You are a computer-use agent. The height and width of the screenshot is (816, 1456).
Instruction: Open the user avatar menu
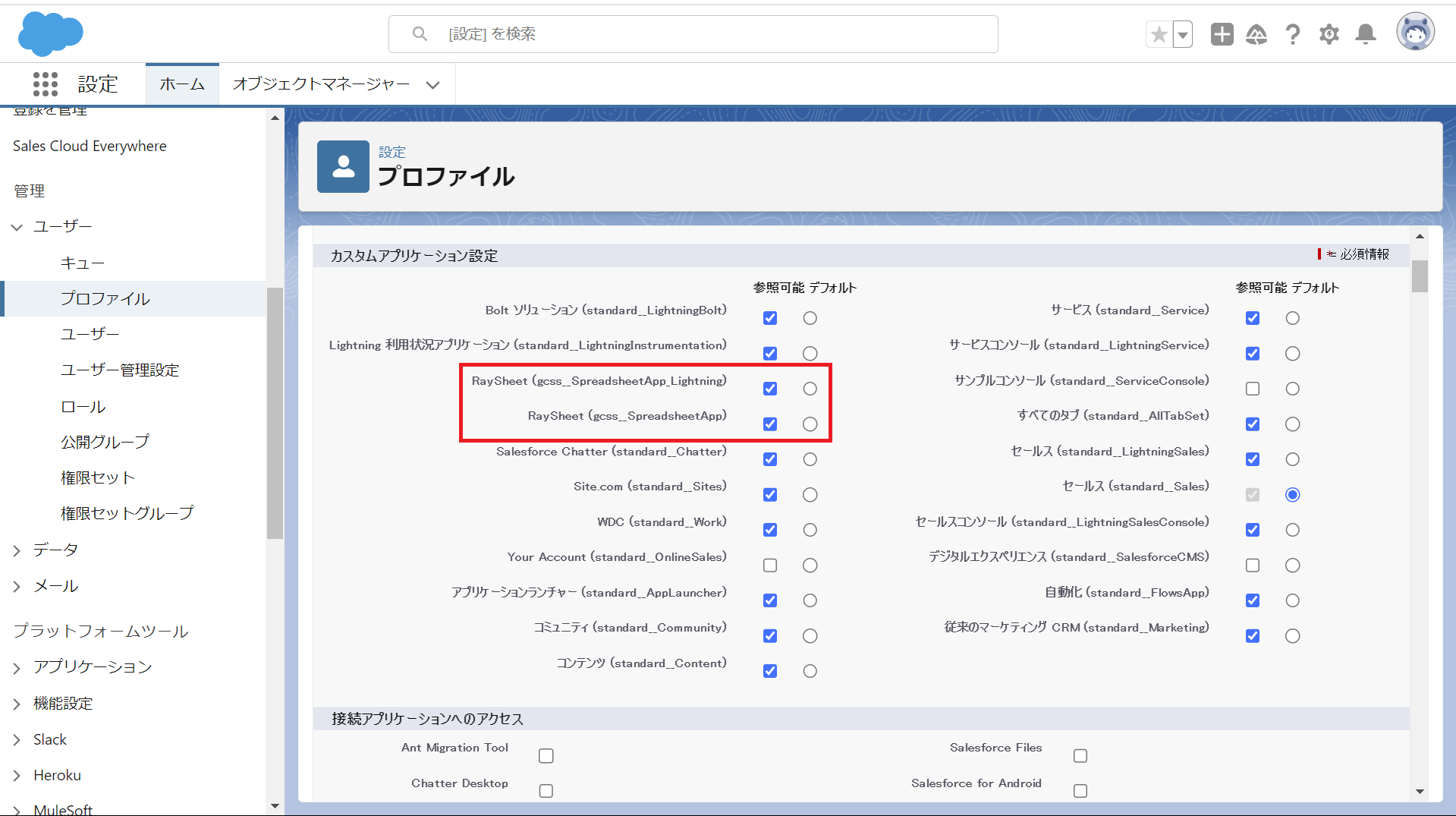pyautogui.click(x=1415, y=33)
